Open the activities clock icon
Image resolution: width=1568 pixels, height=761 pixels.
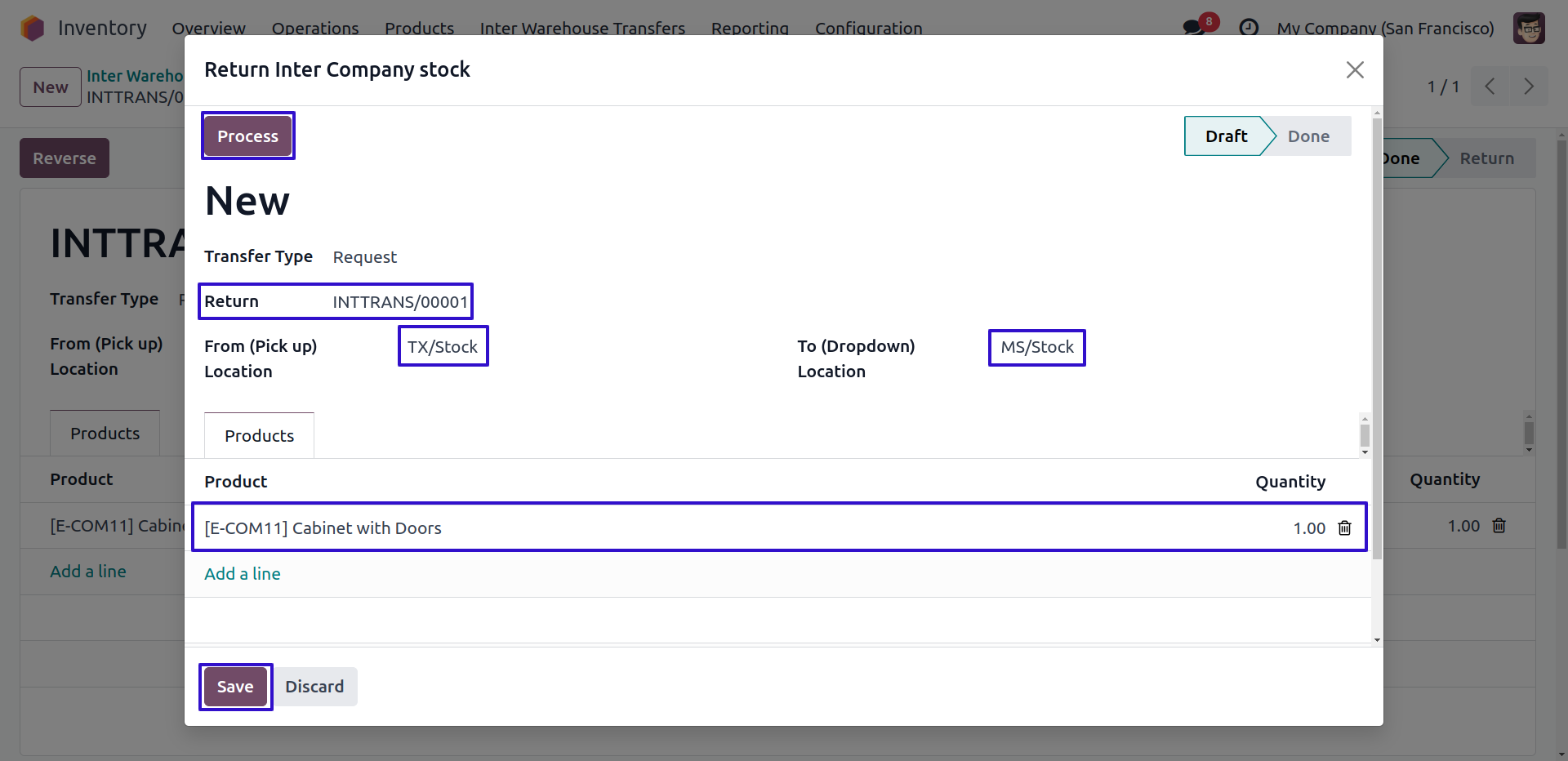[x=1248, y=28]
